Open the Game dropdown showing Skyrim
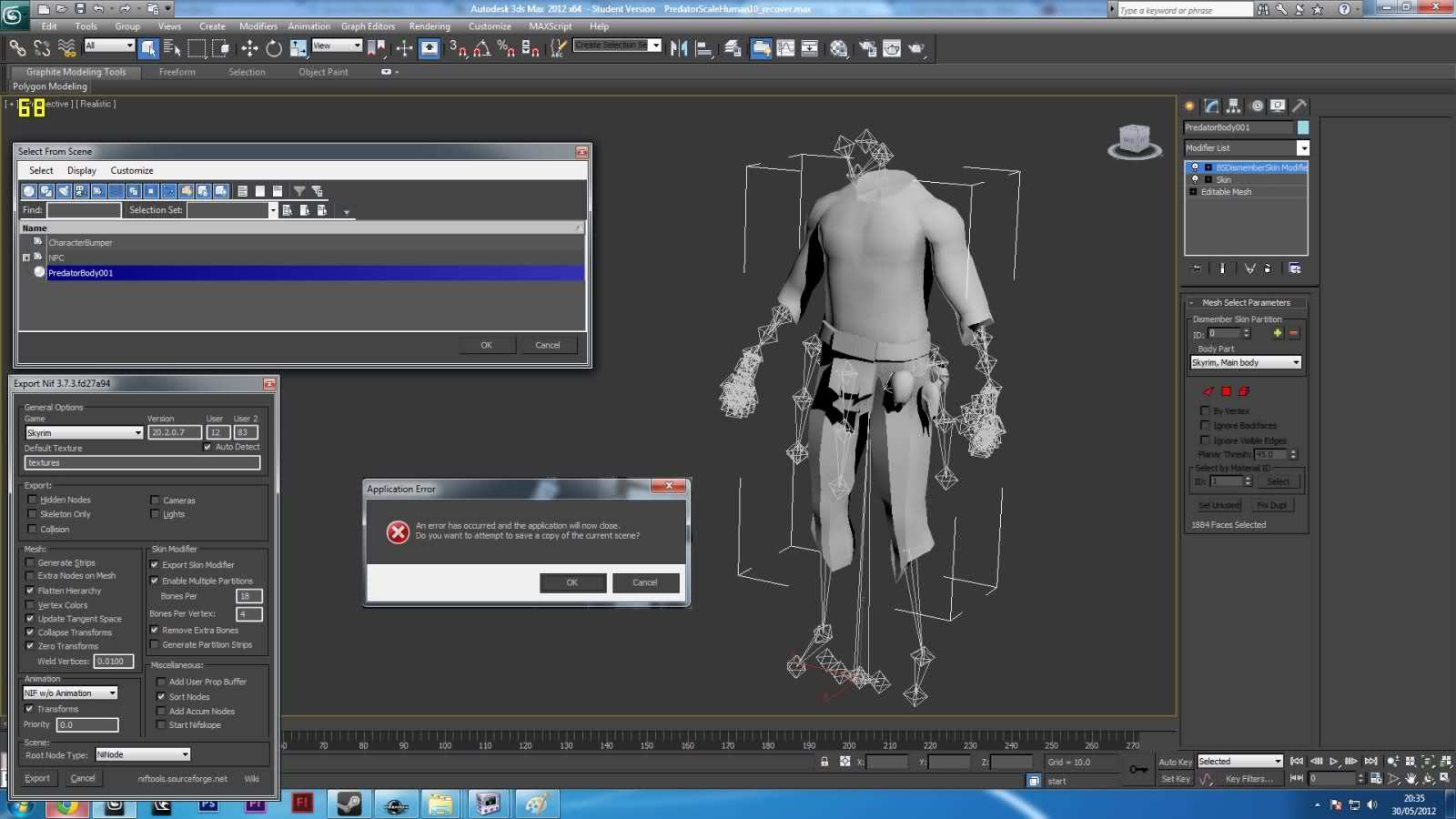1456x819 pixels. (84, 432)
